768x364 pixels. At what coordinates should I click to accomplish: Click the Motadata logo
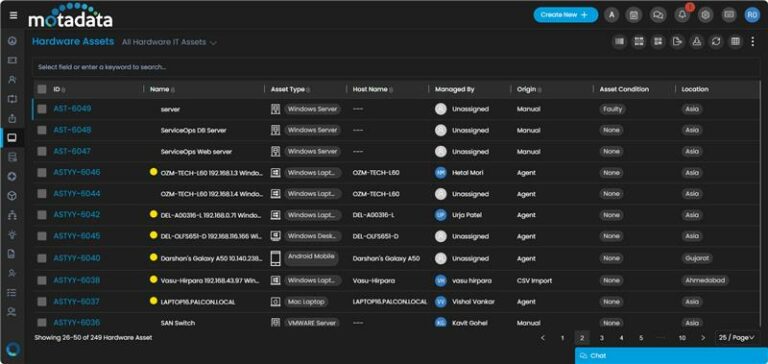pyautogui.click(x=71, y=16)
